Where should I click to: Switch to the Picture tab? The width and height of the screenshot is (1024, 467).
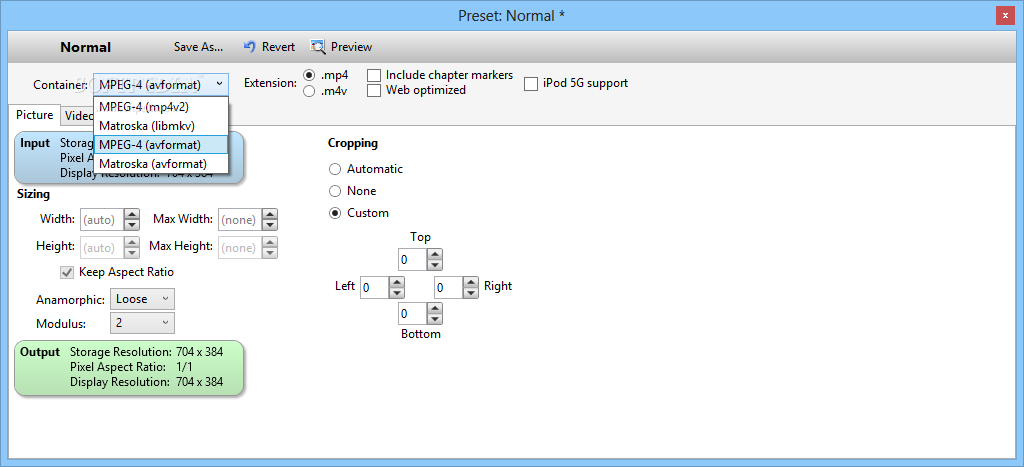35,115
